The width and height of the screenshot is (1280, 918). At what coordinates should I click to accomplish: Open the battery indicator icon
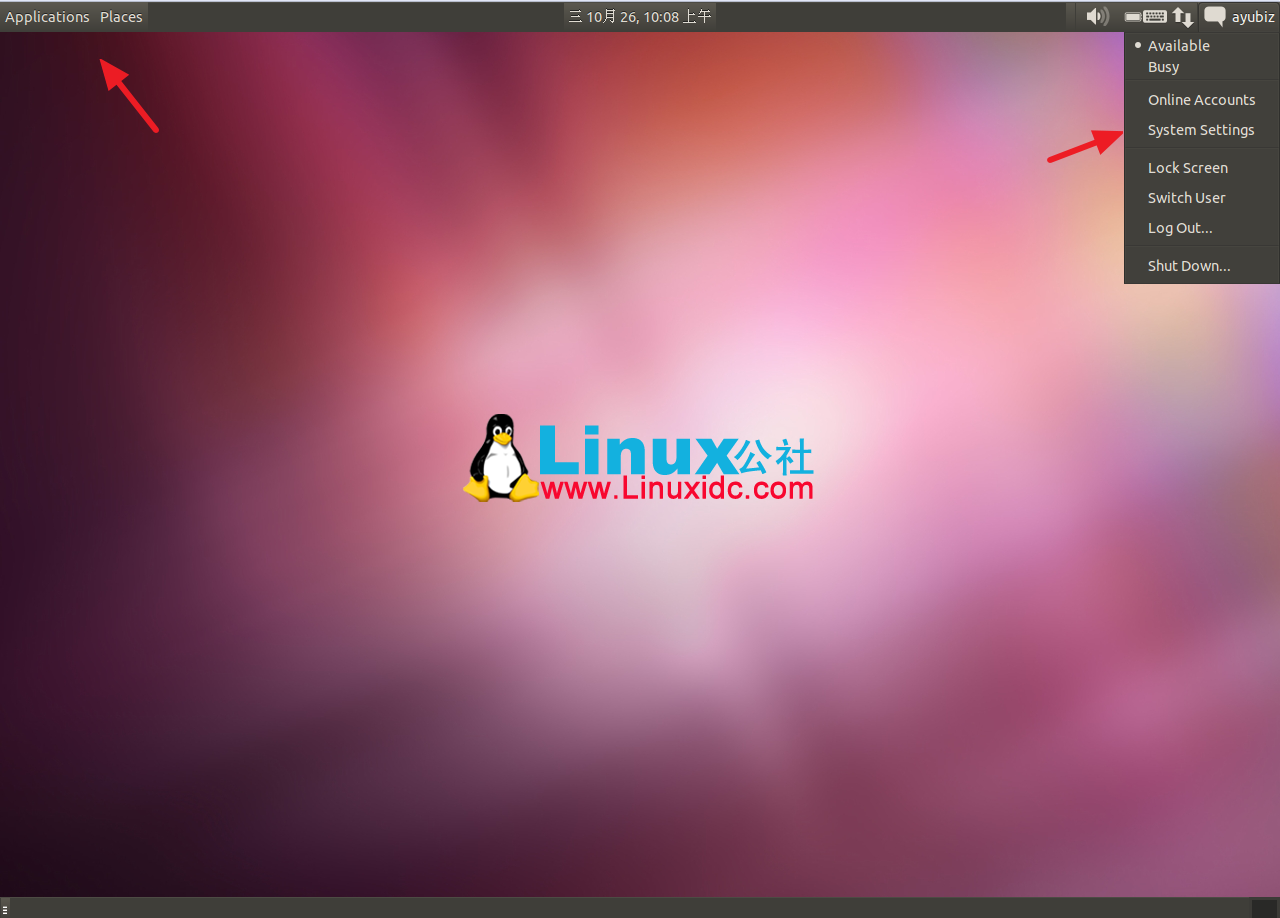[x=1132, y=16]
